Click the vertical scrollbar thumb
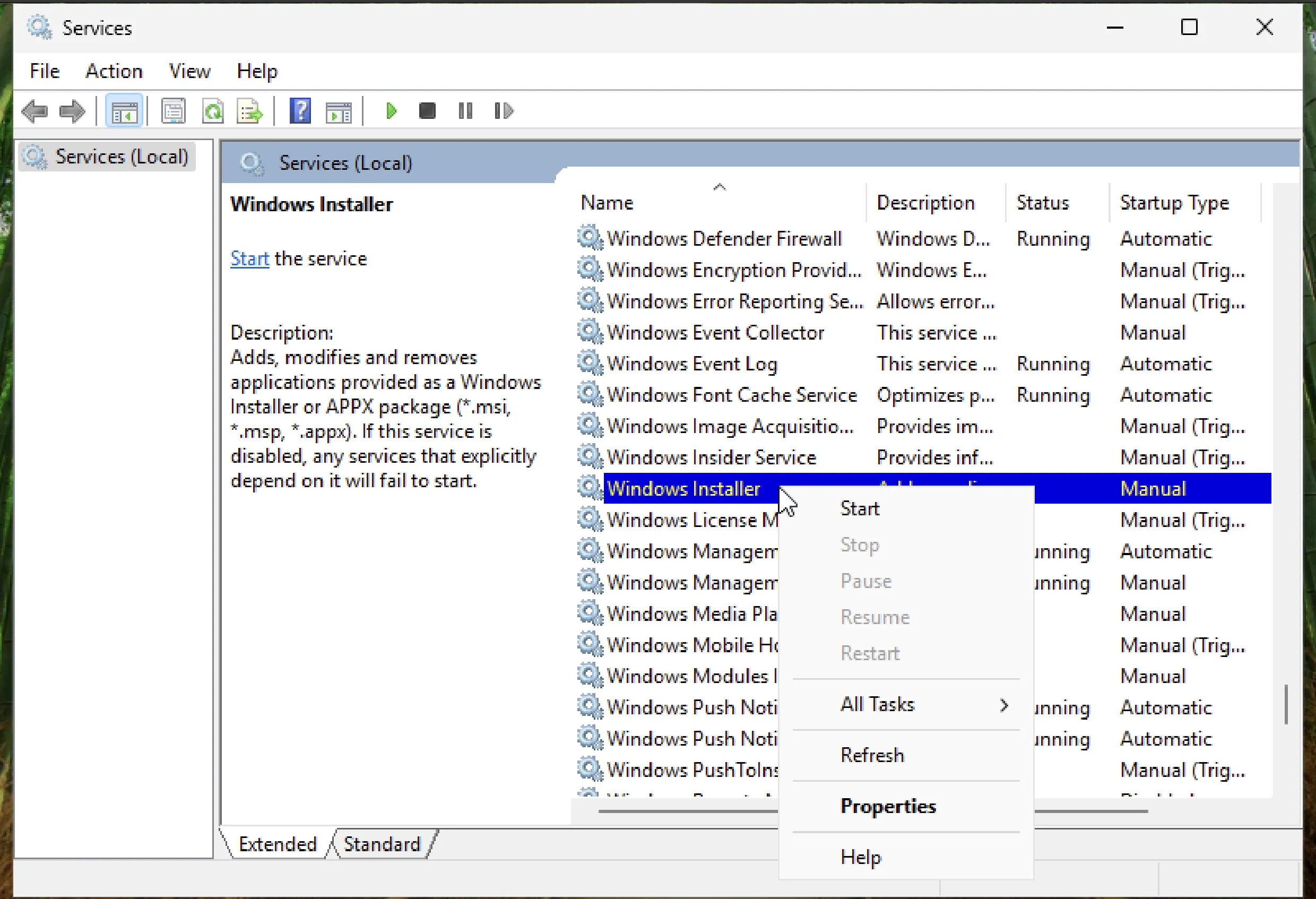1316x899 pixels. pyautogui.click(x=1287, y=704)
